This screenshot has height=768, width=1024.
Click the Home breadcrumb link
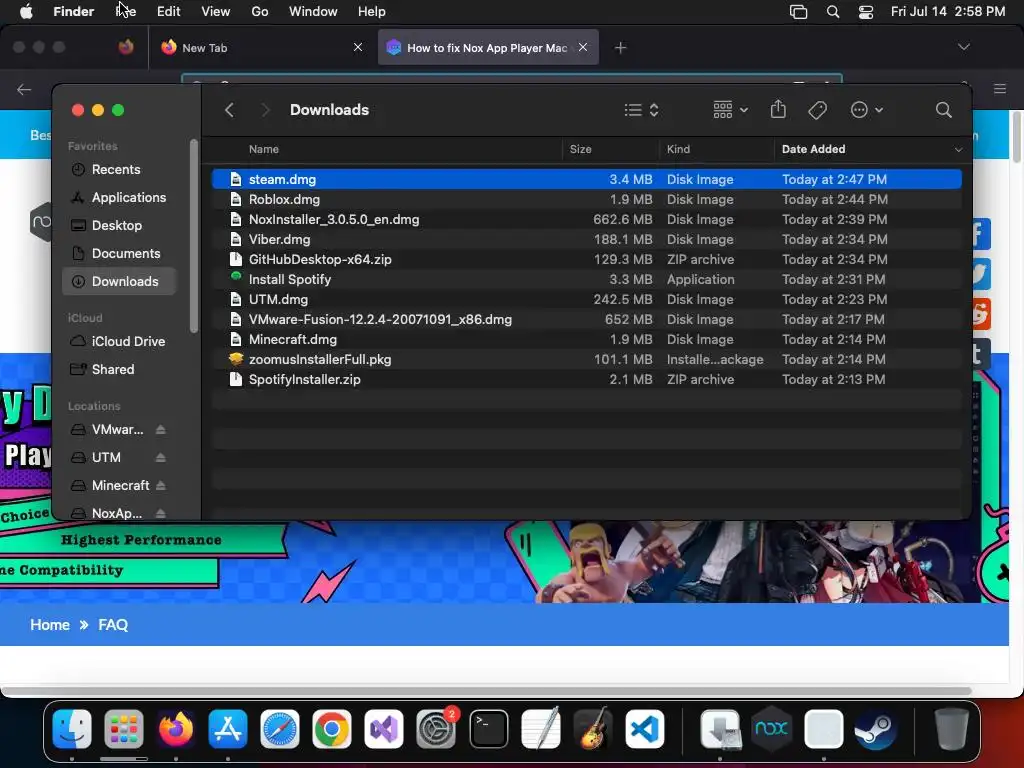50,625
